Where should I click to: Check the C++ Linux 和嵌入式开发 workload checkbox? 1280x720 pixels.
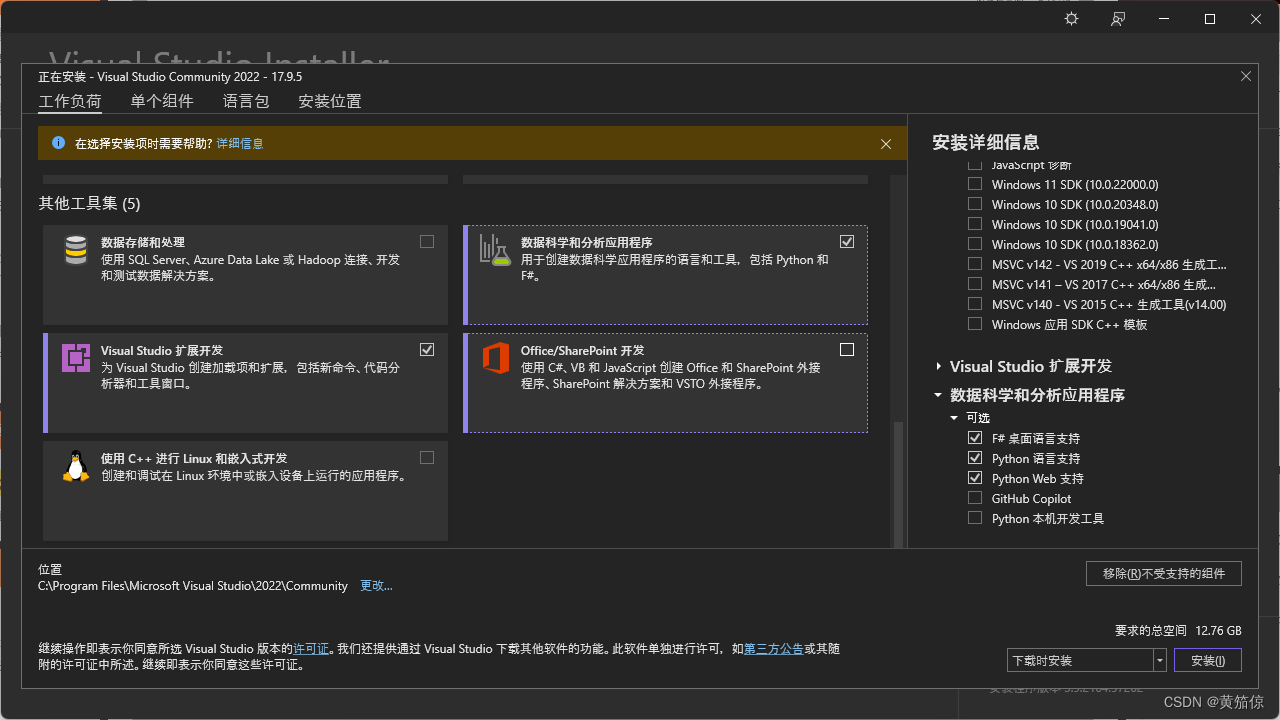point(427,457)
